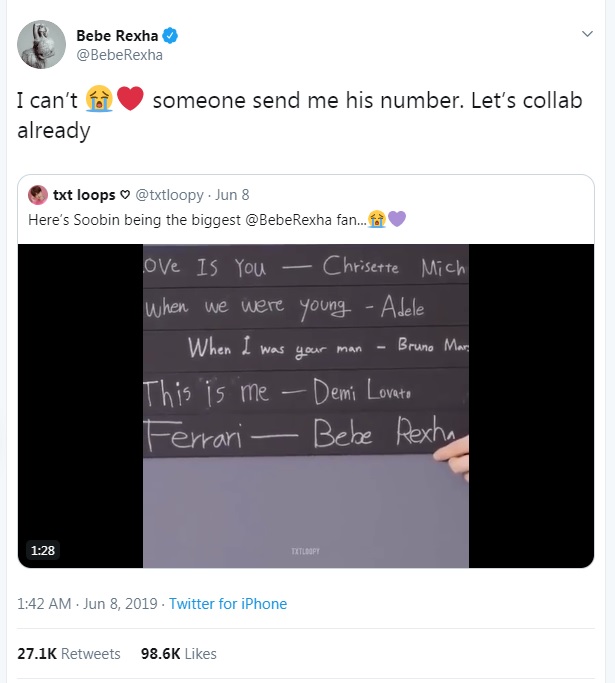The image size is (615, 683).
Task: Click the Jun 8 quoted tweet date
Action: pos(233,194)
